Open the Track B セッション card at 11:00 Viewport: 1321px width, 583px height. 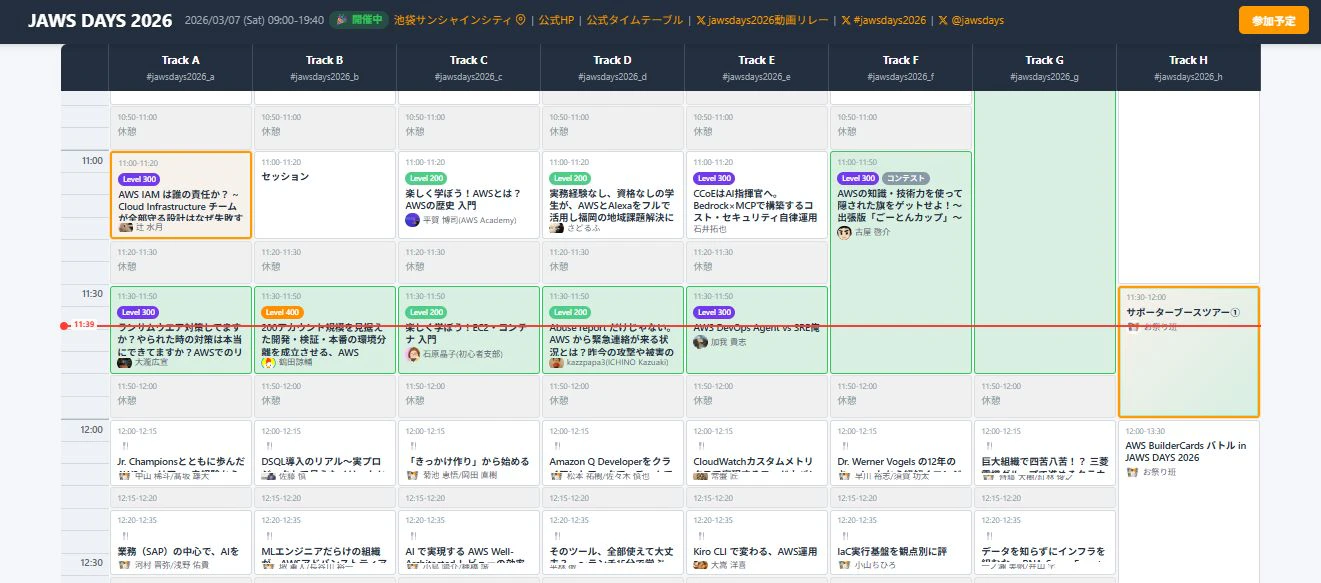tap(325, 194)
